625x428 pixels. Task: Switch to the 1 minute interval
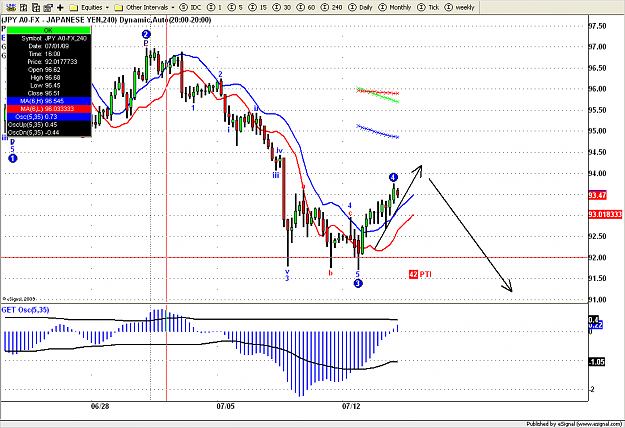click(x=214, y=7)
